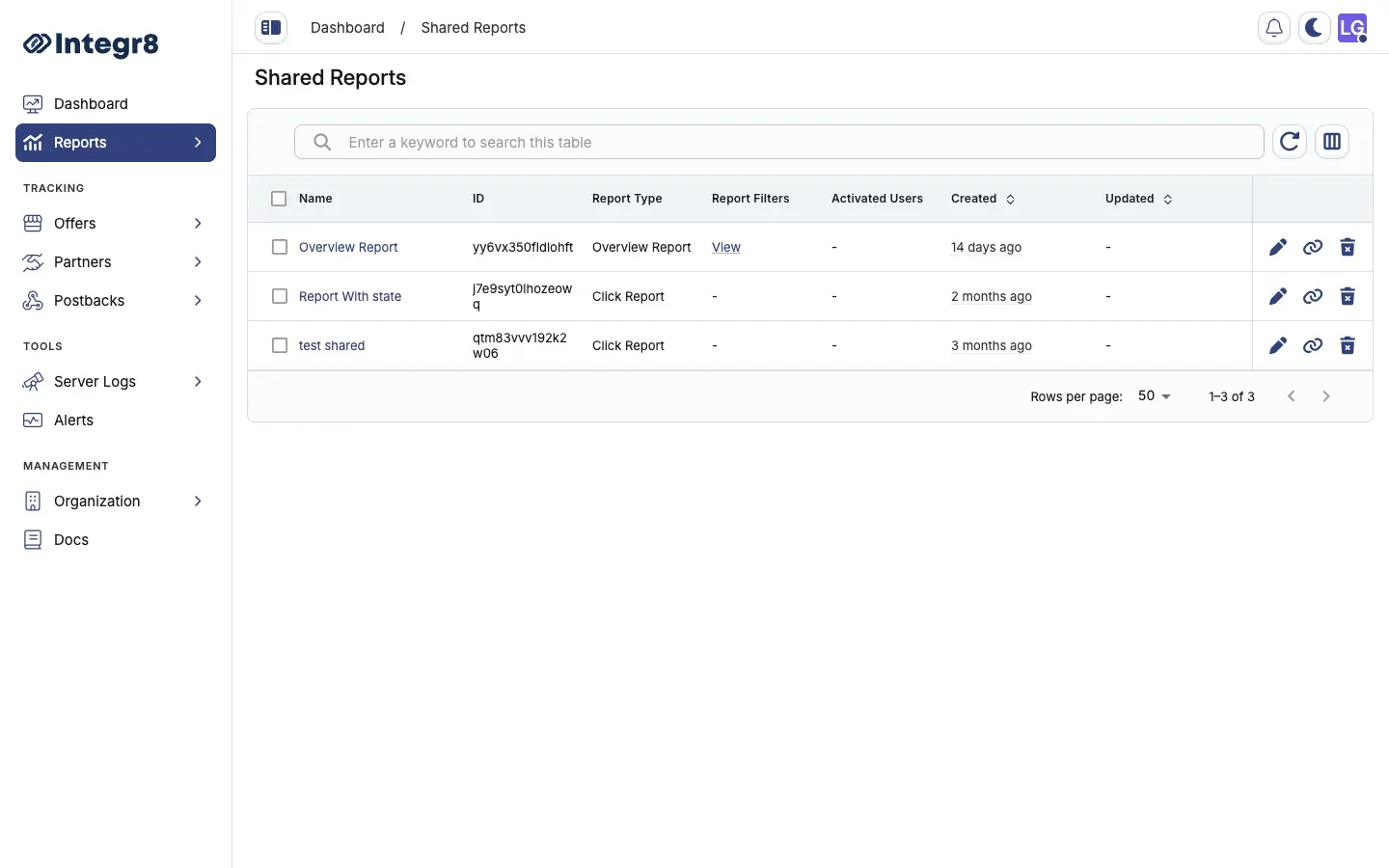Click View link in Report Filters
Image resolution: width=1389 pixels, height=868 pixels.
[726, 247]
